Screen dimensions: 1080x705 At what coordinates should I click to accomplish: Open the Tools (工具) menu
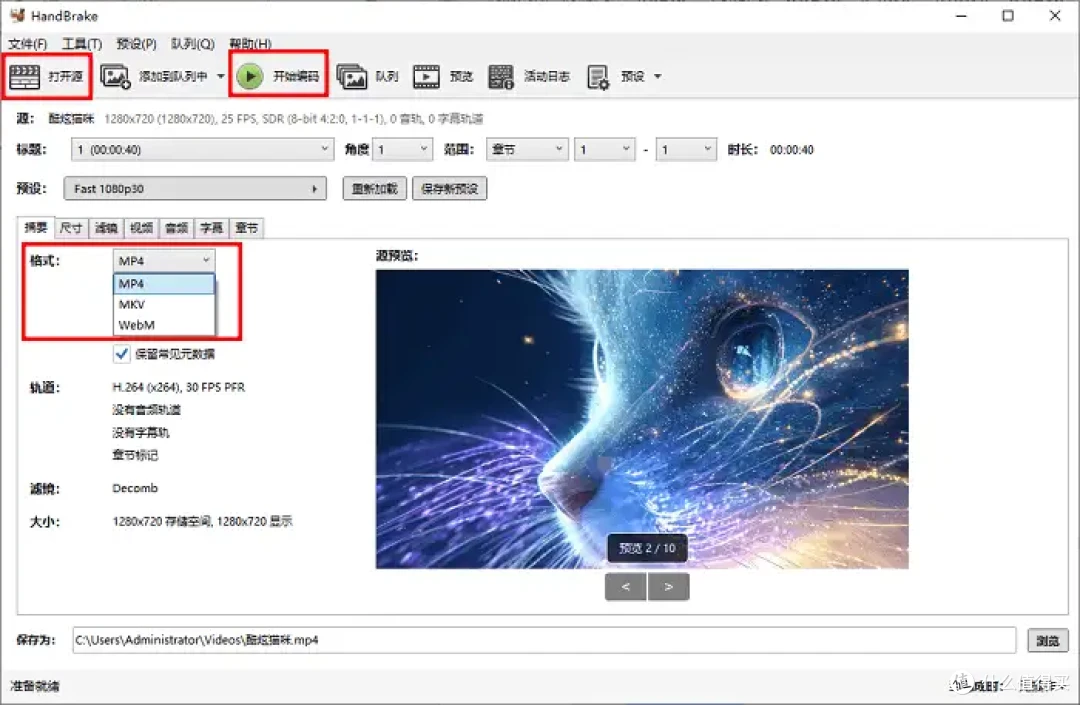point(82,44)
